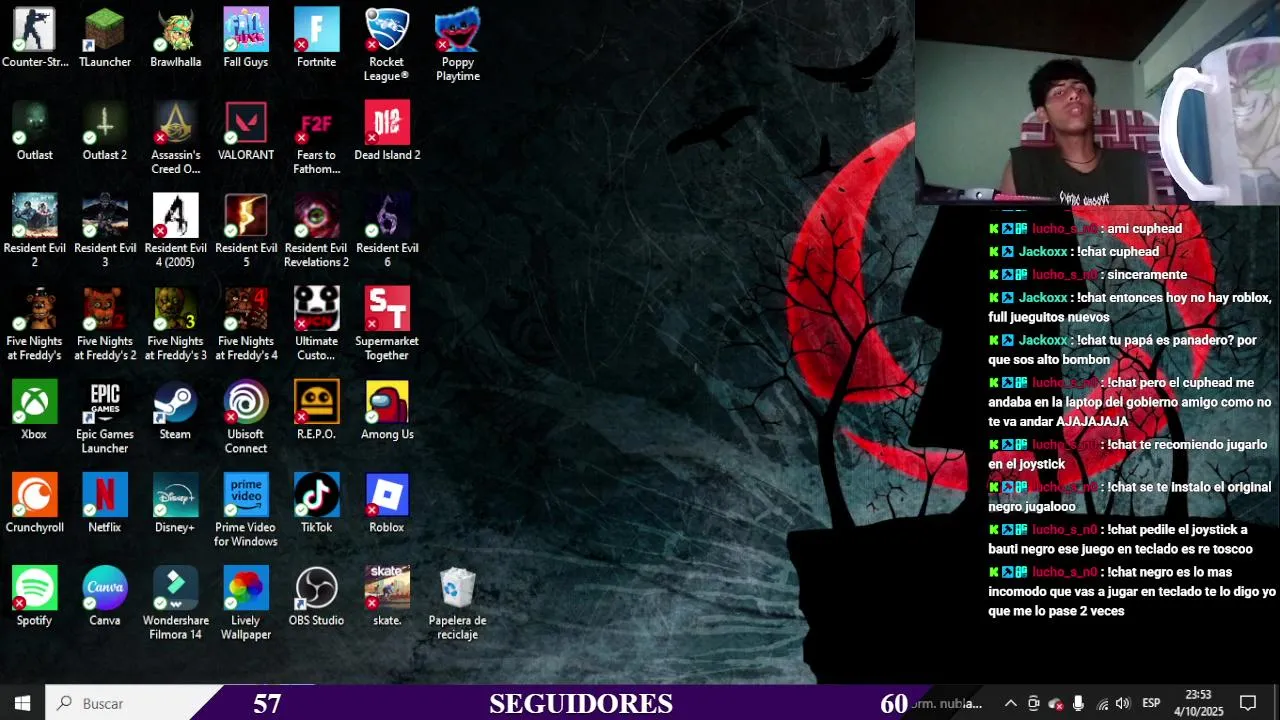Open the Ubisoft Connect icon
This screenshot has height=720, width=1280.
[246, 417]
